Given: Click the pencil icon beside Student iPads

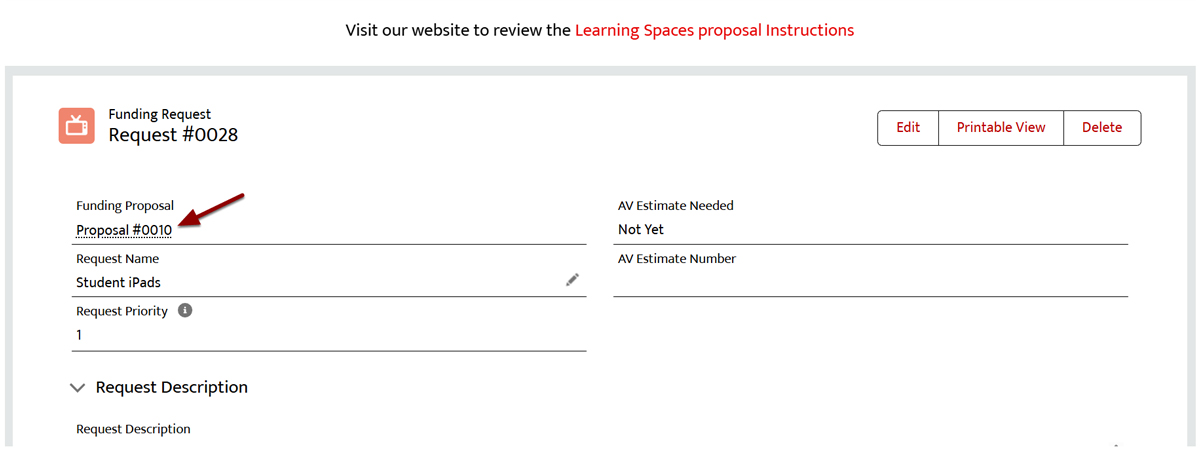Looking at the screenshot, I should click(572, 280).
